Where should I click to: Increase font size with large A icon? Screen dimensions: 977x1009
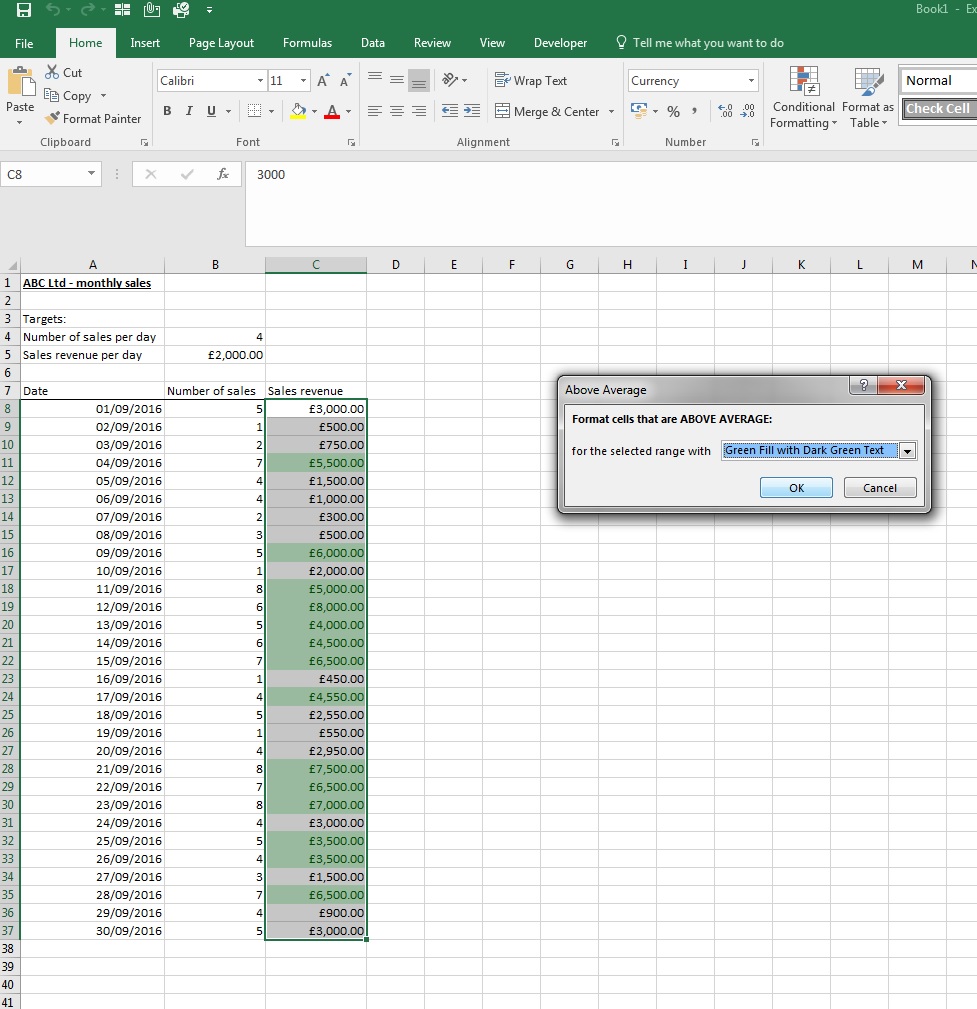click(x=323, y=80)
